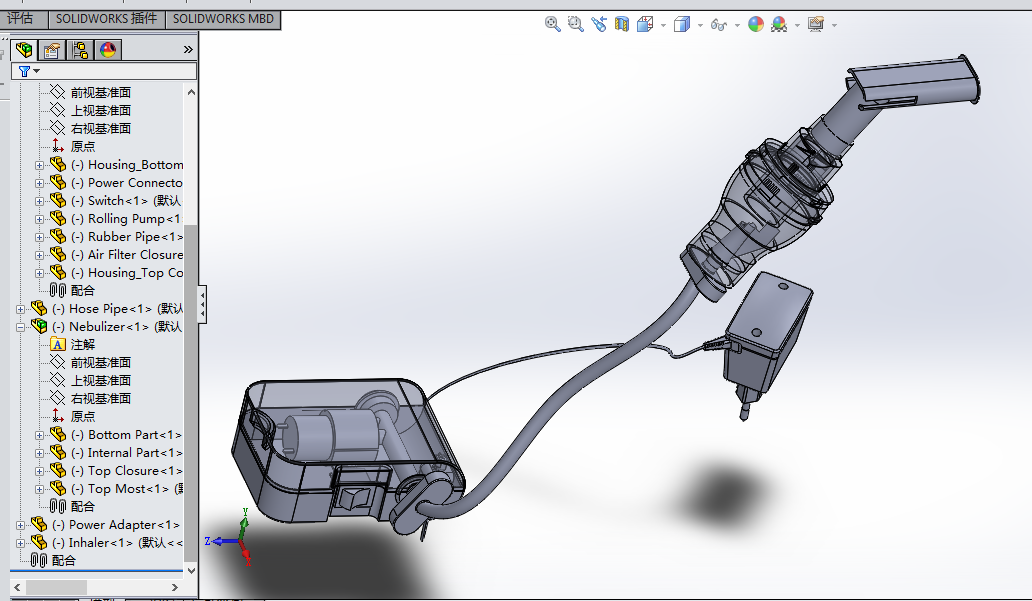Click the Previous View icon
The width and height of the screenshot is (1032, 601).
(x=599, y=24)
